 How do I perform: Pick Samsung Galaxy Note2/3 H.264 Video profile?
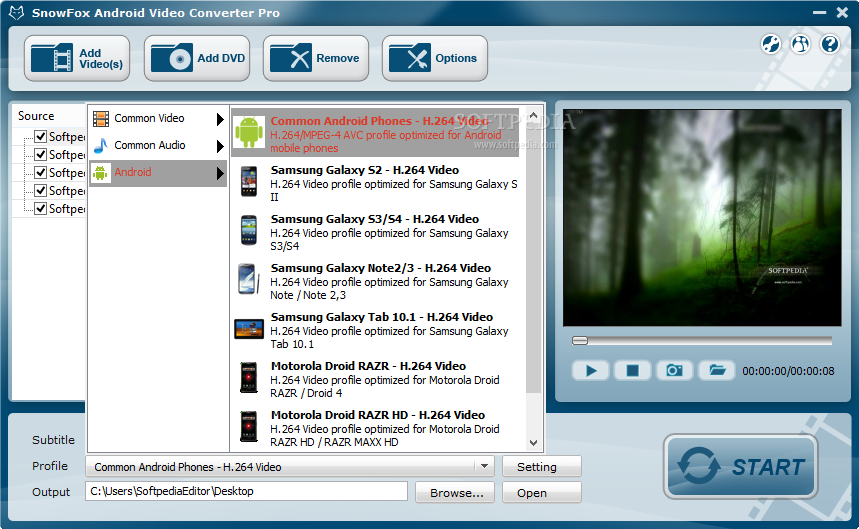[375, 281]
